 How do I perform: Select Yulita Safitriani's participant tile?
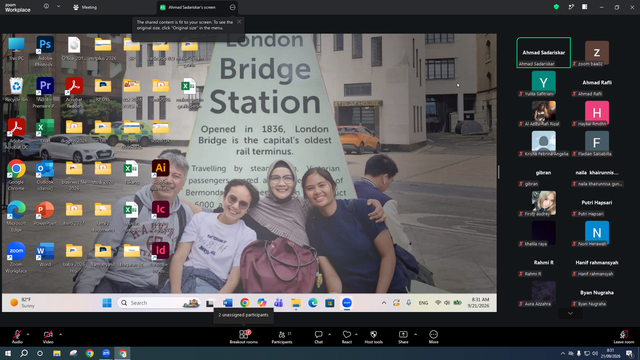(544, 83)
